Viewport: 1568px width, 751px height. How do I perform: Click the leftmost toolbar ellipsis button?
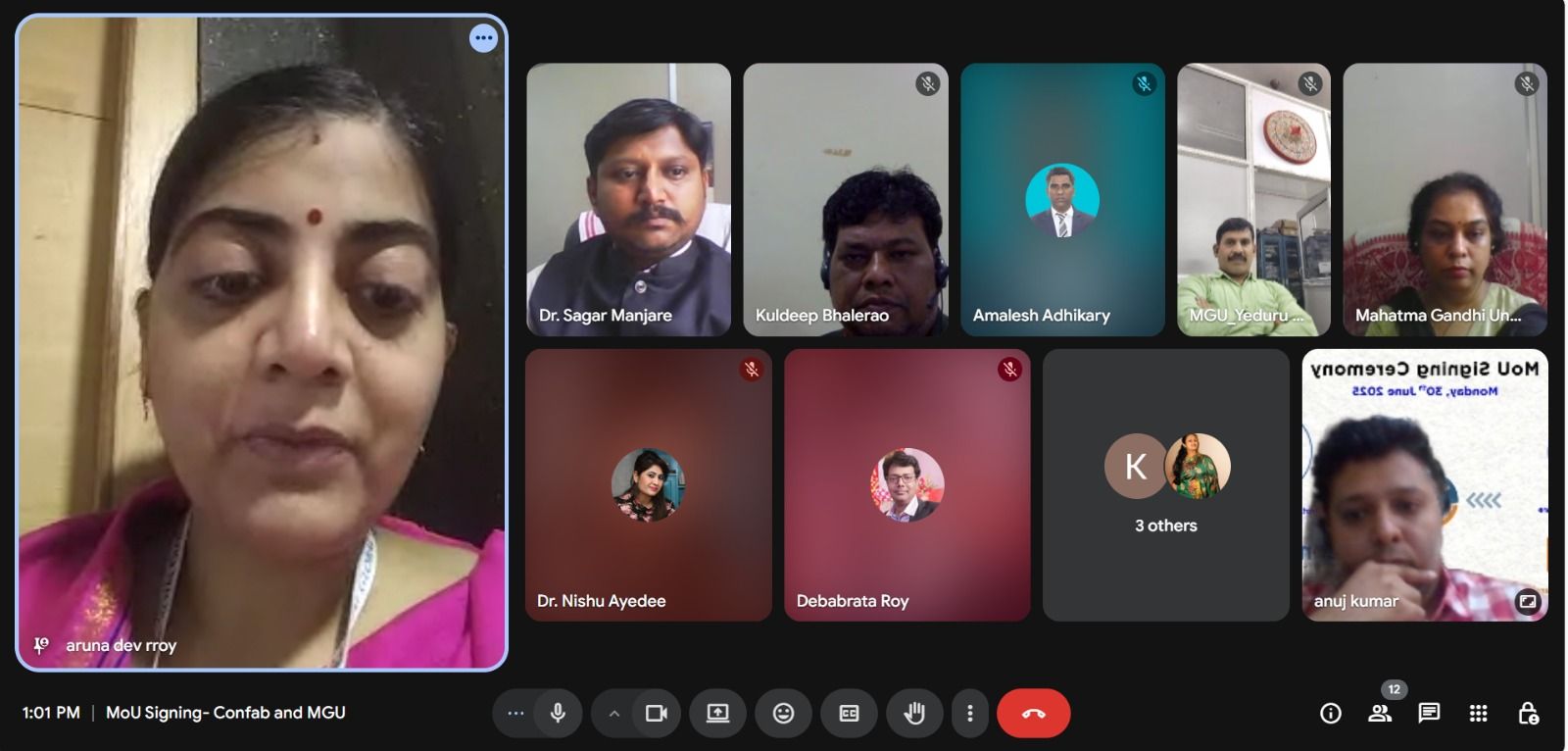coord(515,714)
